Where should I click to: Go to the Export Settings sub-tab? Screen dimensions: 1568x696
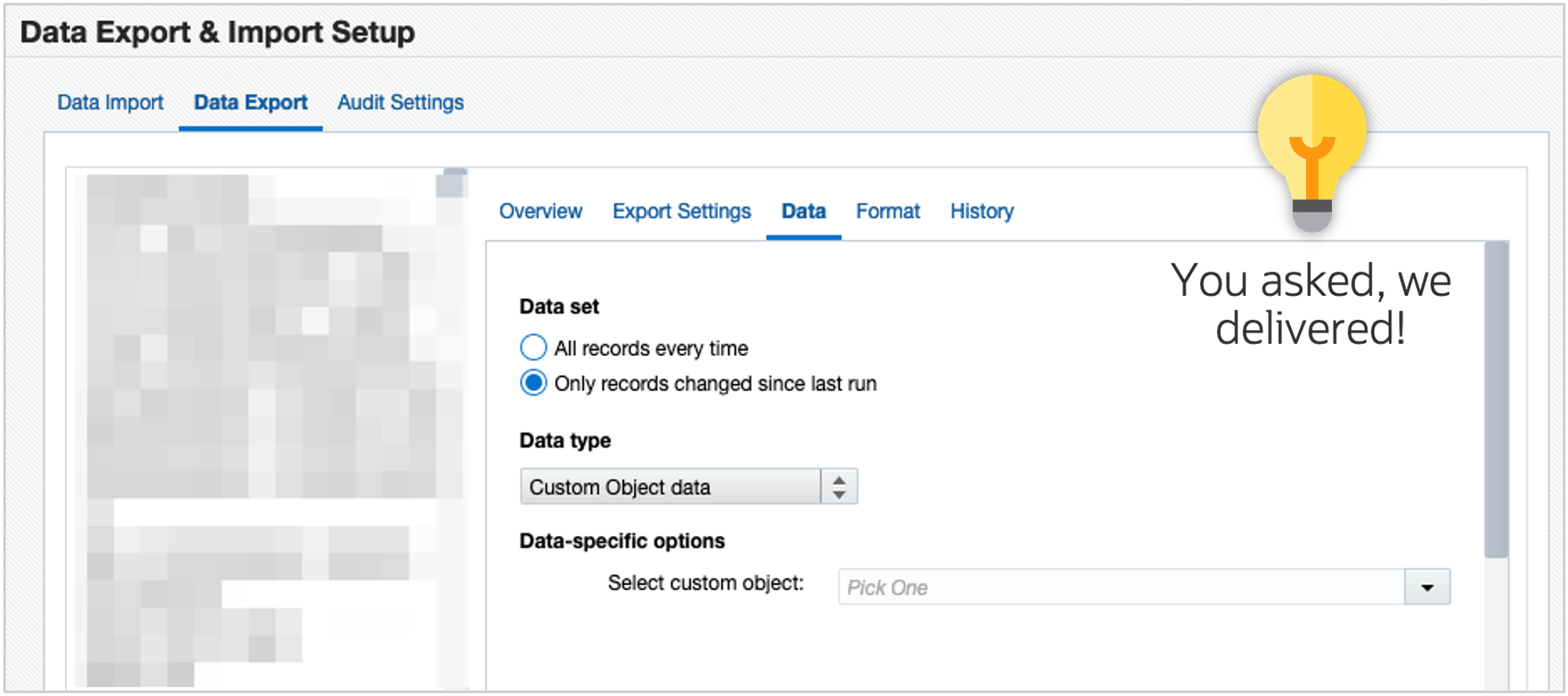pos(681,211)
